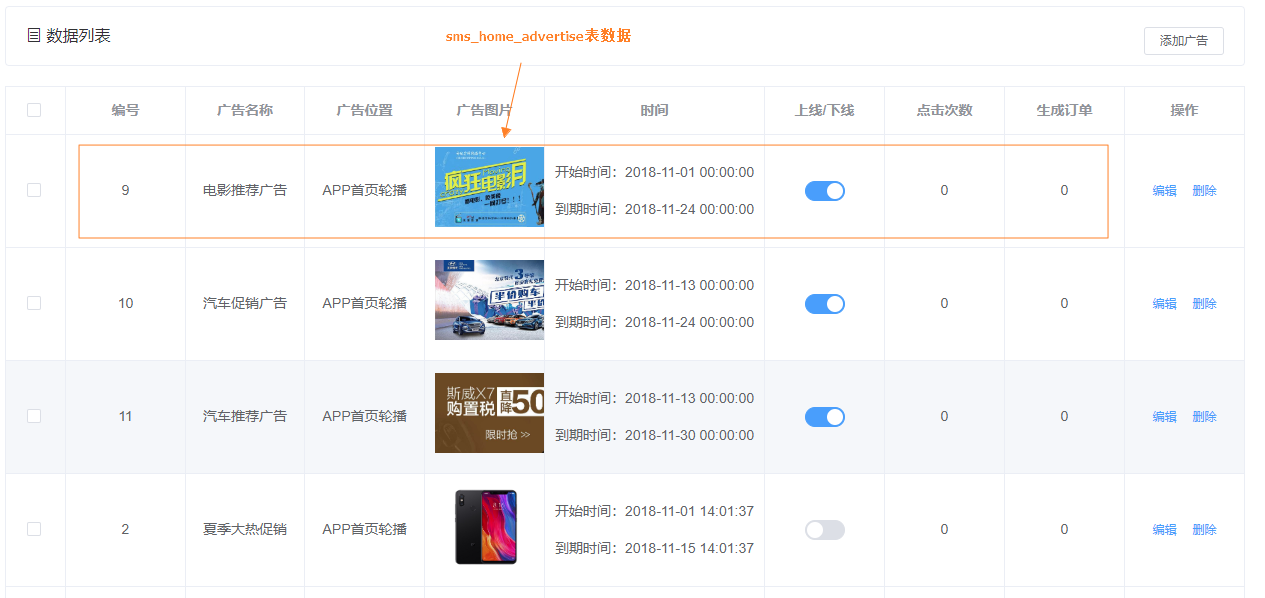Screen dimensions: 1265x598
Task: Tick the checkbox on the 汽车促销广告 row
Action: tap(35, 303)
